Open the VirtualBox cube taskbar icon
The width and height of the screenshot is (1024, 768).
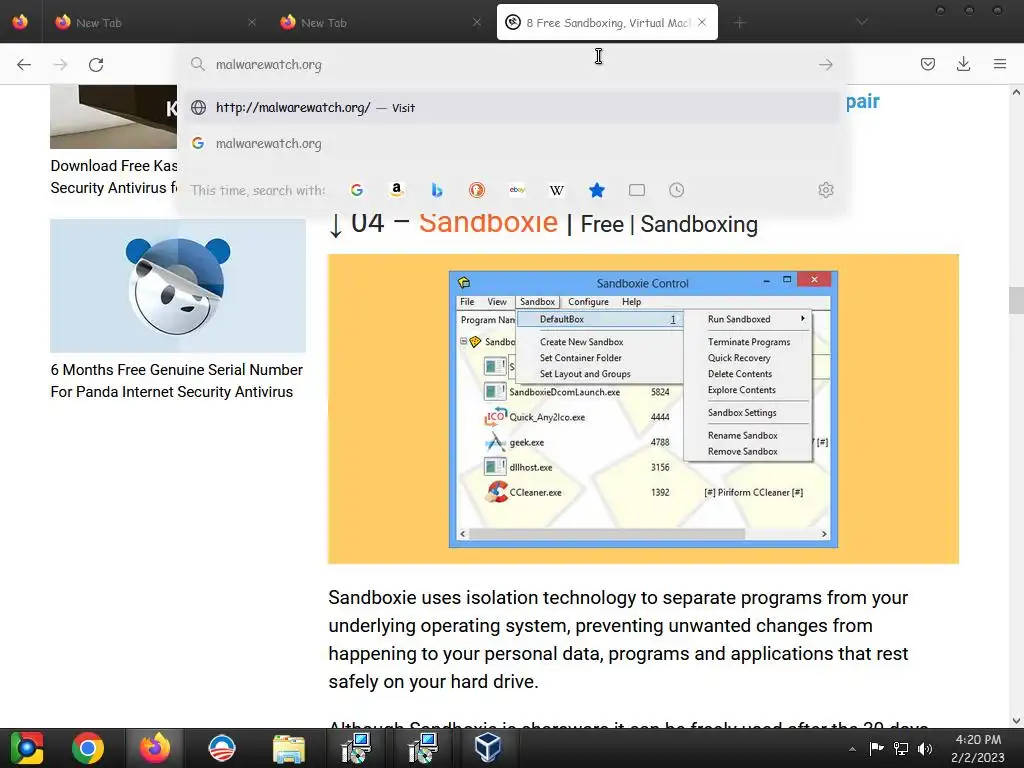point(488,748)
